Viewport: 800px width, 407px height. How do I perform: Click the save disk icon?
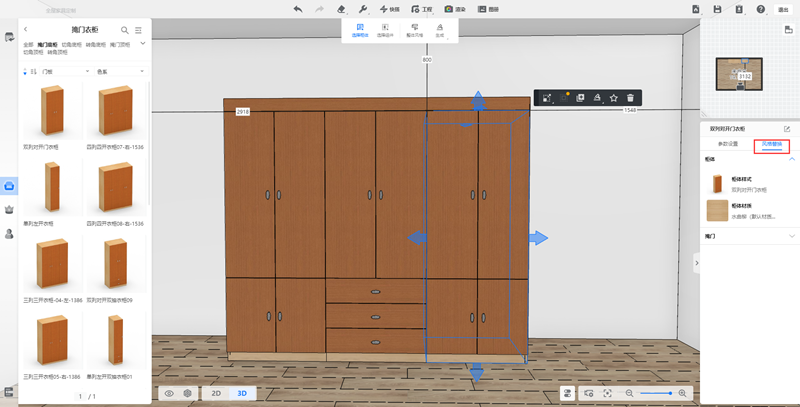[717, 8]
